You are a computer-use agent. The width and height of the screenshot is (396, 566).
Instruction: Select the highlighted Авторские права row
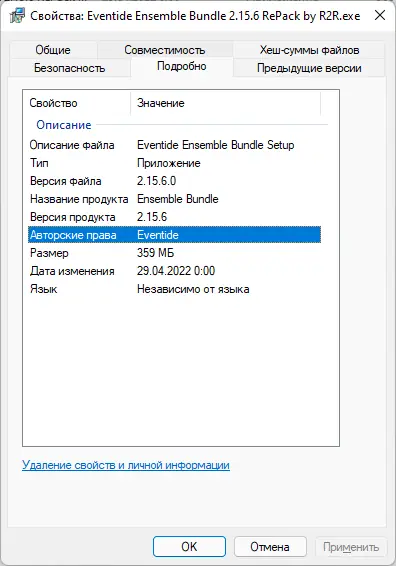pos(174,235)
